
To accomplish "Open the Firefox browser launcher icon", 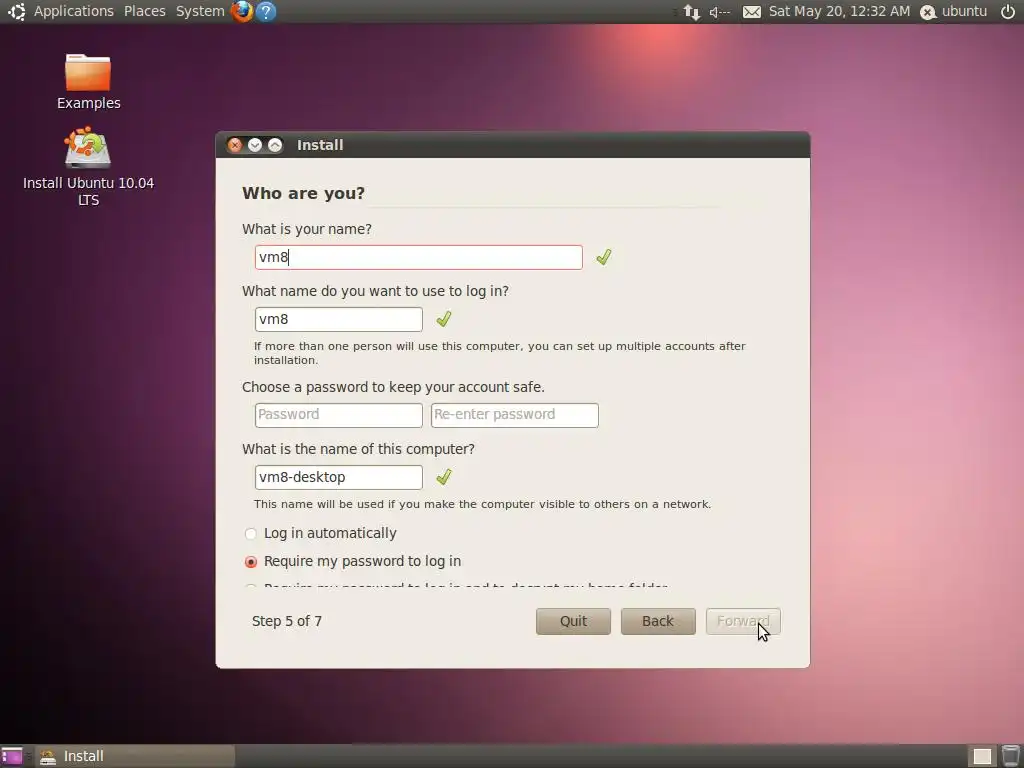I will tap(242, 11).
